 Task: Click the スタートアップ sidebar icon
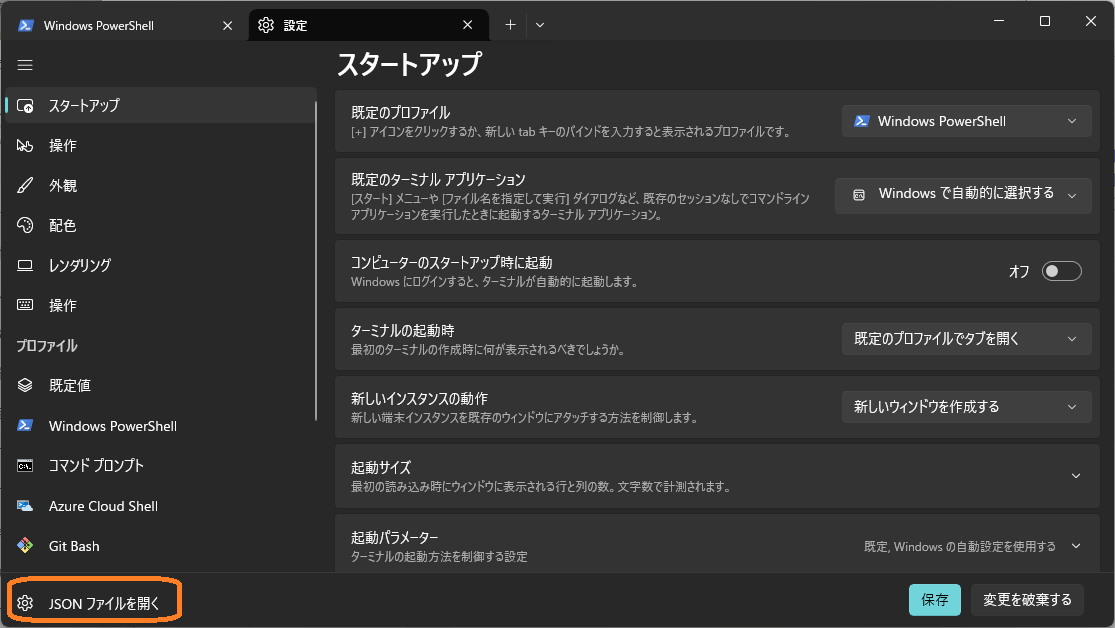(x=25, y=106)
